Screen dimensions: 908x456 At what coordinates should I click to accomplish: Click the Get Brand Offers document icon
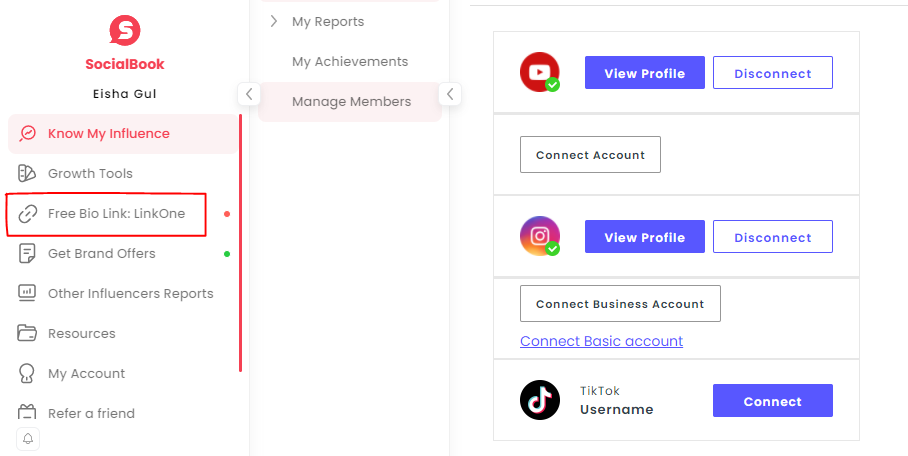pyautogui.click(x=27, y=254)
